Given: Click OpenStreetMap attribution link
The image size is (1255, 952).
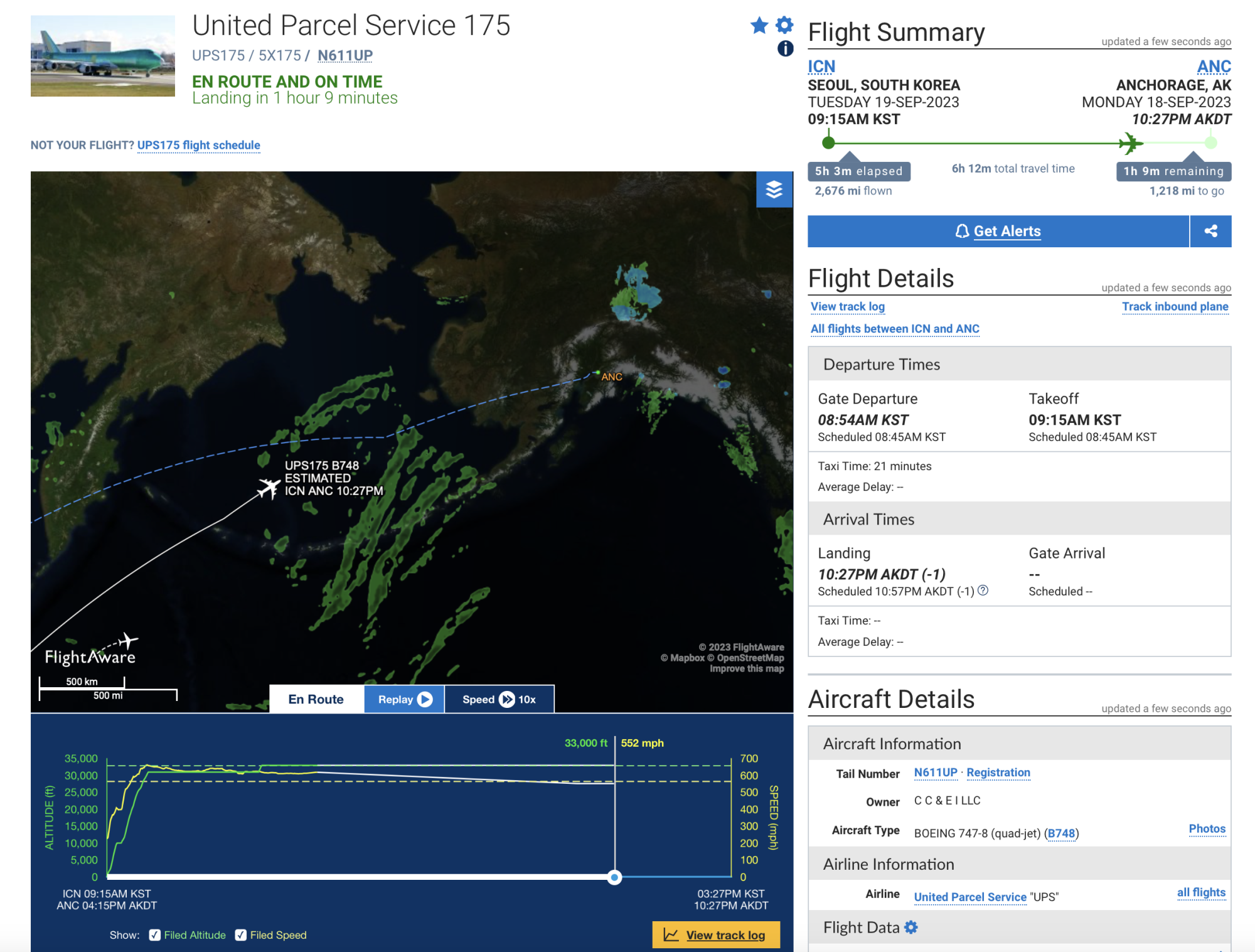Looking at the screenshot, I should point(745,658).
